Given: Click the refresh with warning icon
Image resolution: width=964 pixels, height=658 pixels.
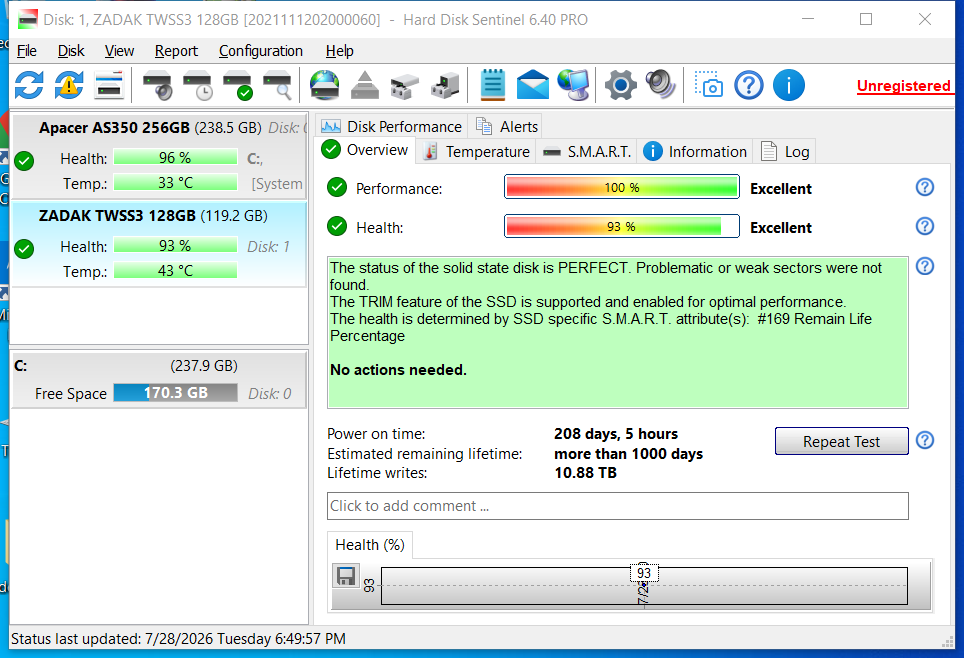Looking at the screenshot, I should [69, 85].
